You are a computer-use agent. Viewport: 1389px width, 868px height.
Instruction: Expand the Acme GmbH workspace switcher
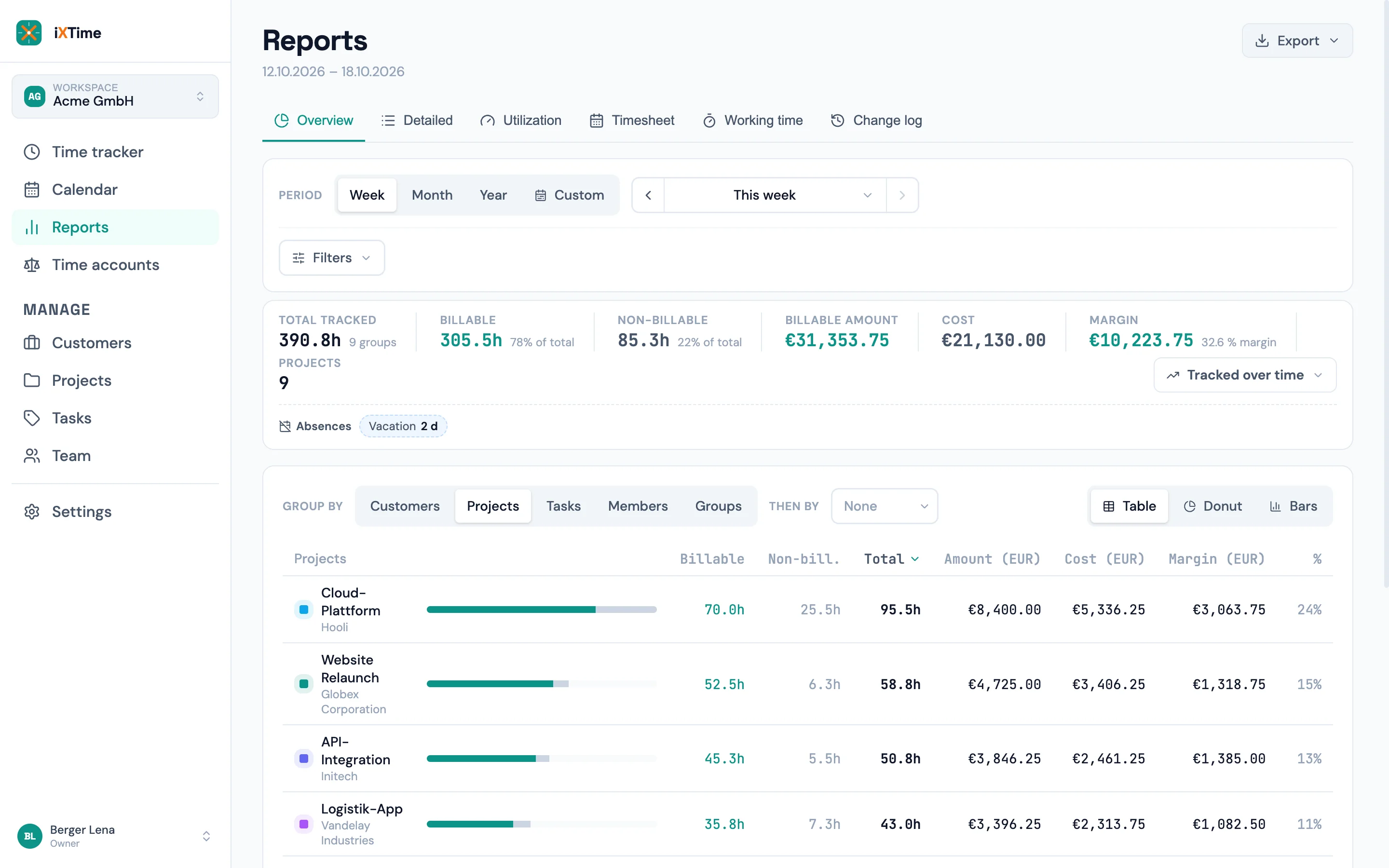coord(115,96)
